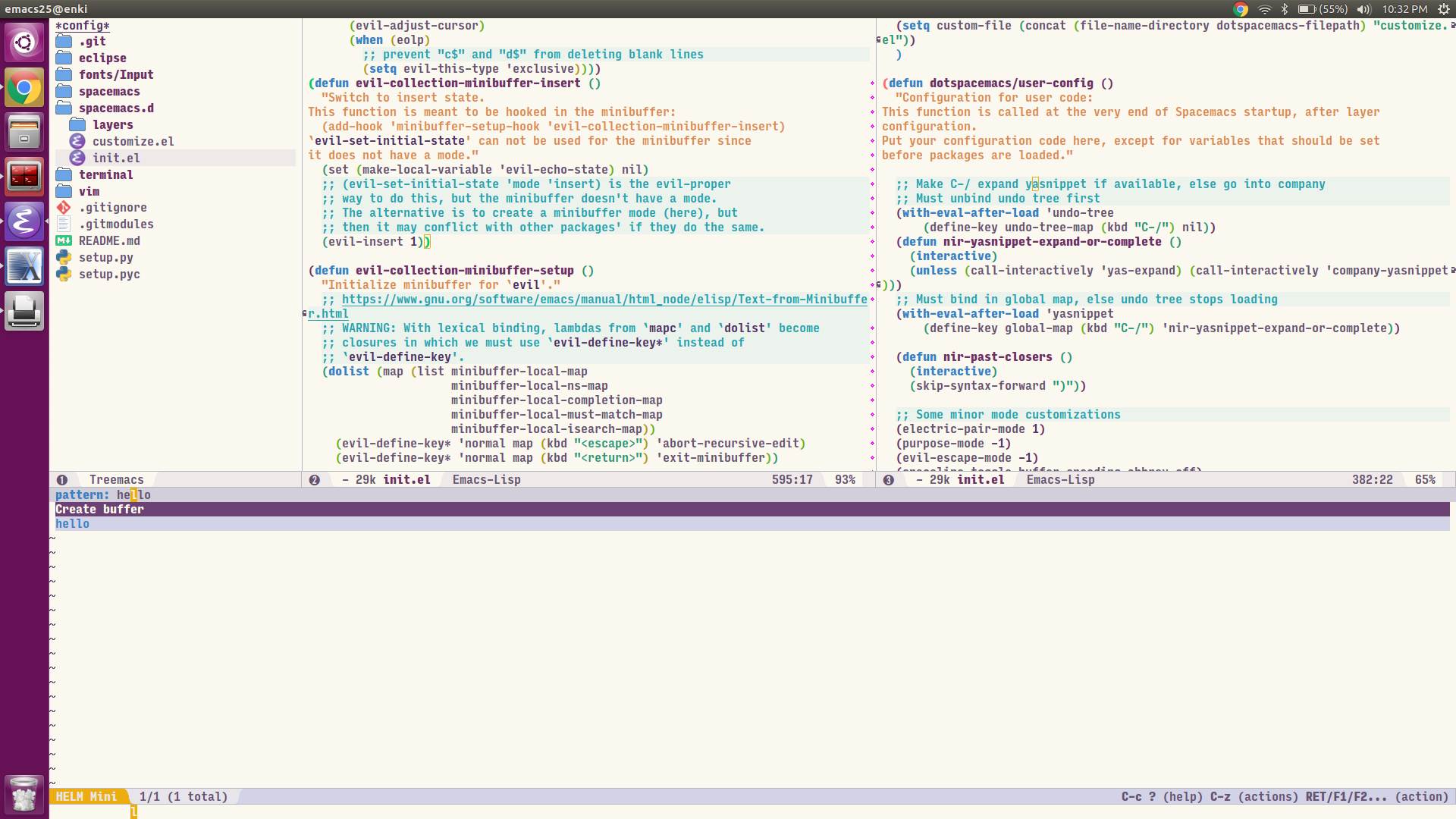Click the document icon next to .gitmodules

64,224
